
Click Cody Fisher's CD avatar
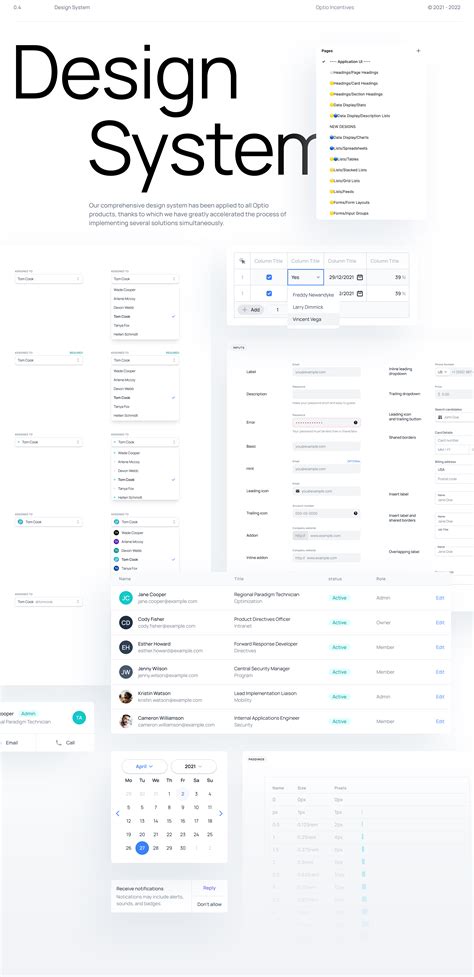pos(126,622)
